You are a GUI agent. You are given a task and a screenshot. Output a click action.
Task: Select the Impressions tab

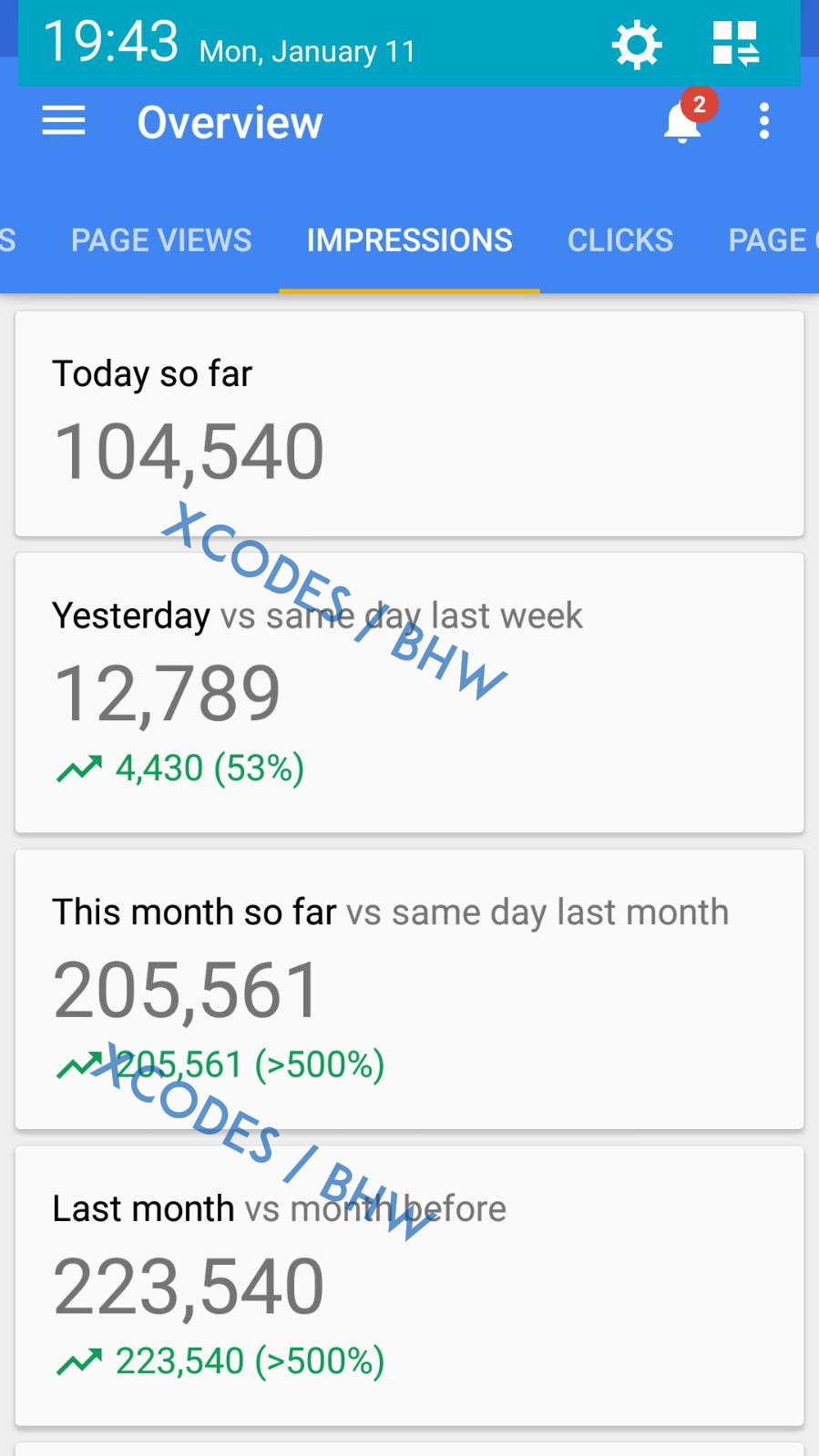(409, 240)
